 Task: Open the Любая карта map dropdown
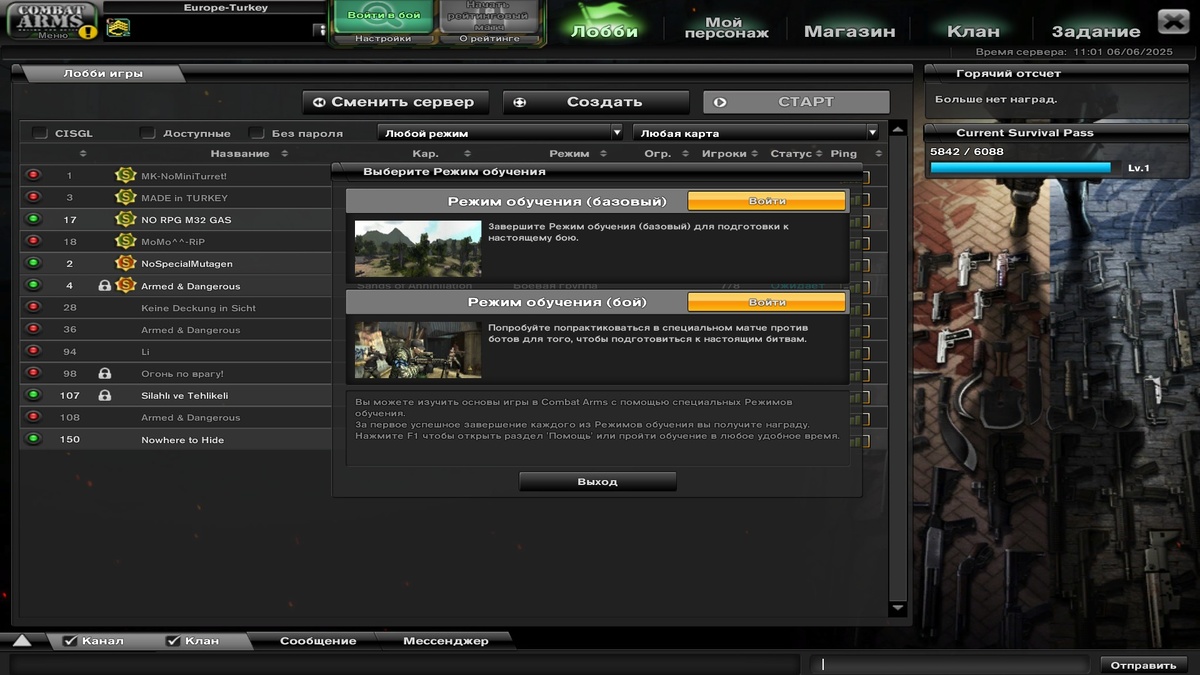756,132
